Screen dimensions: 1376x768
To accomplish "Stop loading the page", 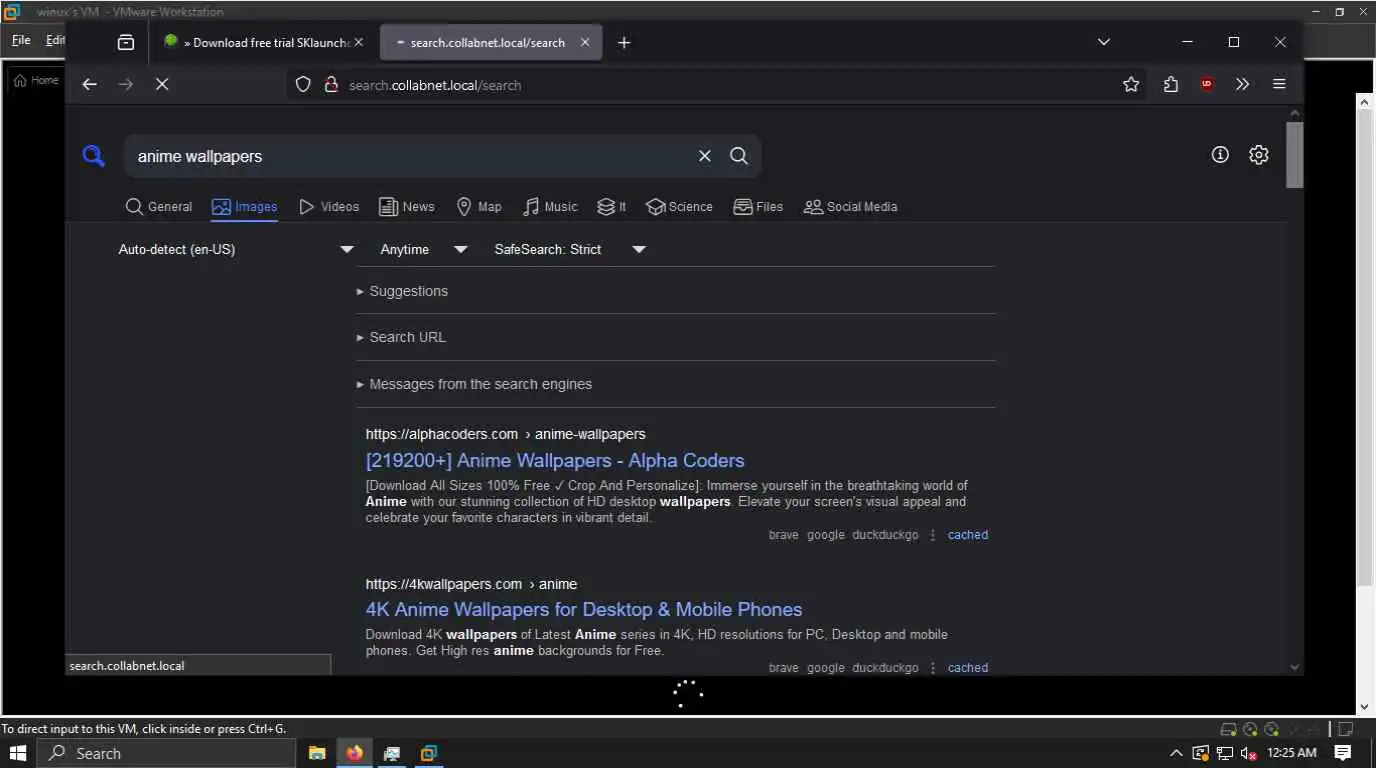I will [162, 85].
